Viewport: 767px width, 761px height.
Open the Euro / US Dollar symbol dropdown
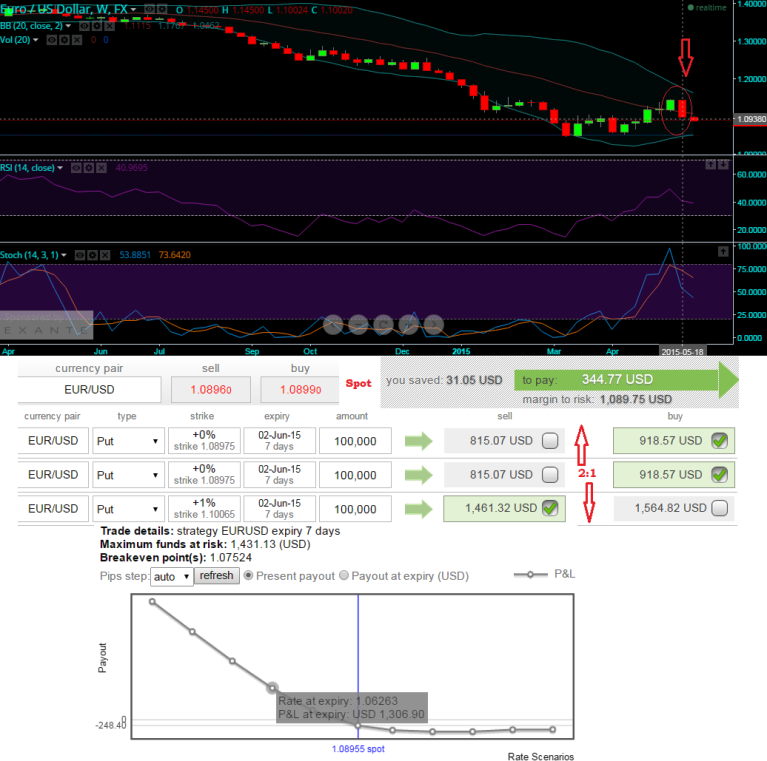pos(133,9)
